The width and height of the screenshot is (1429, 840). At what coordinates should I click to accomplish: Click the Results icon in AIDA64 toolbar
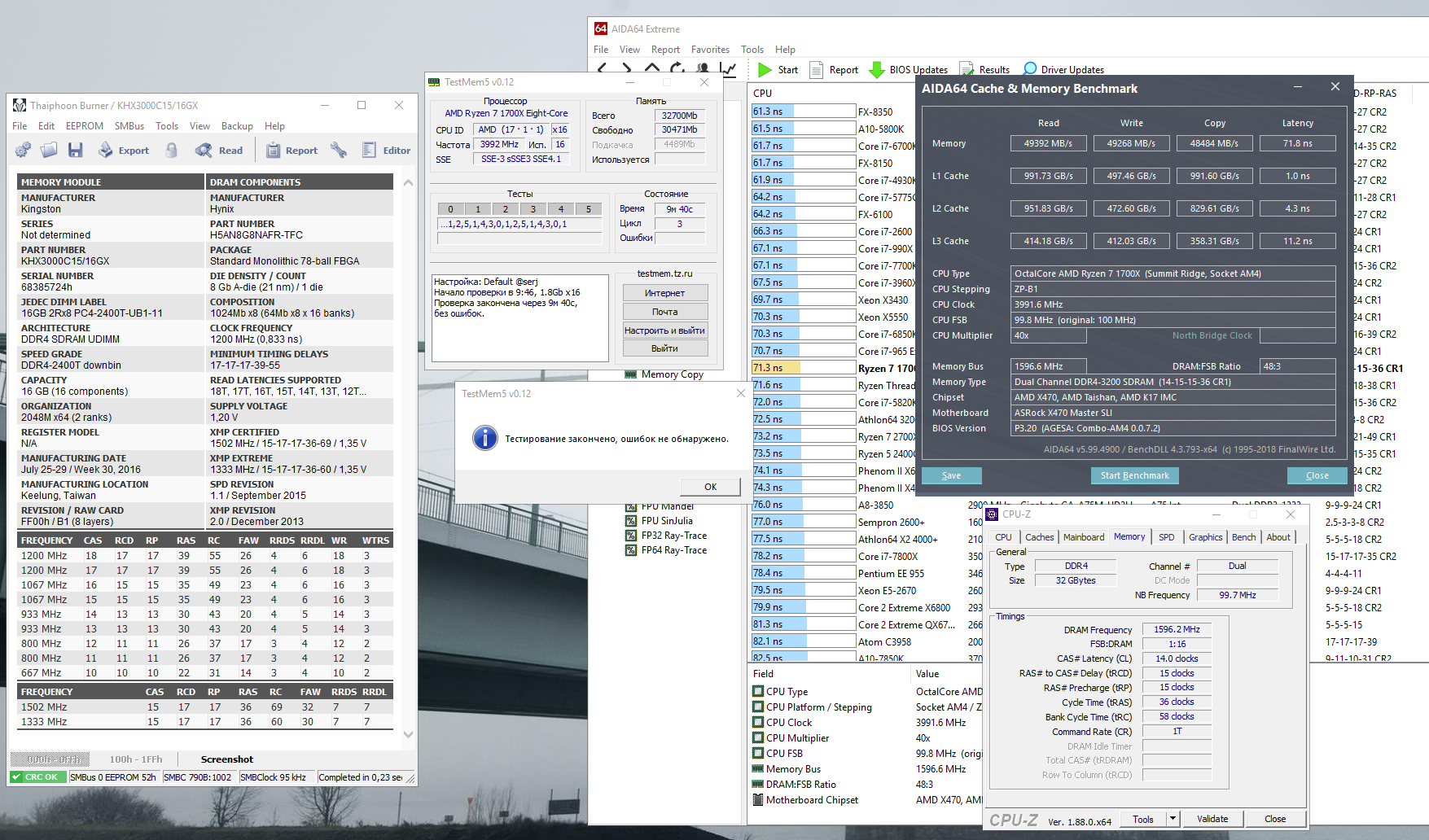tap(967, 70)
